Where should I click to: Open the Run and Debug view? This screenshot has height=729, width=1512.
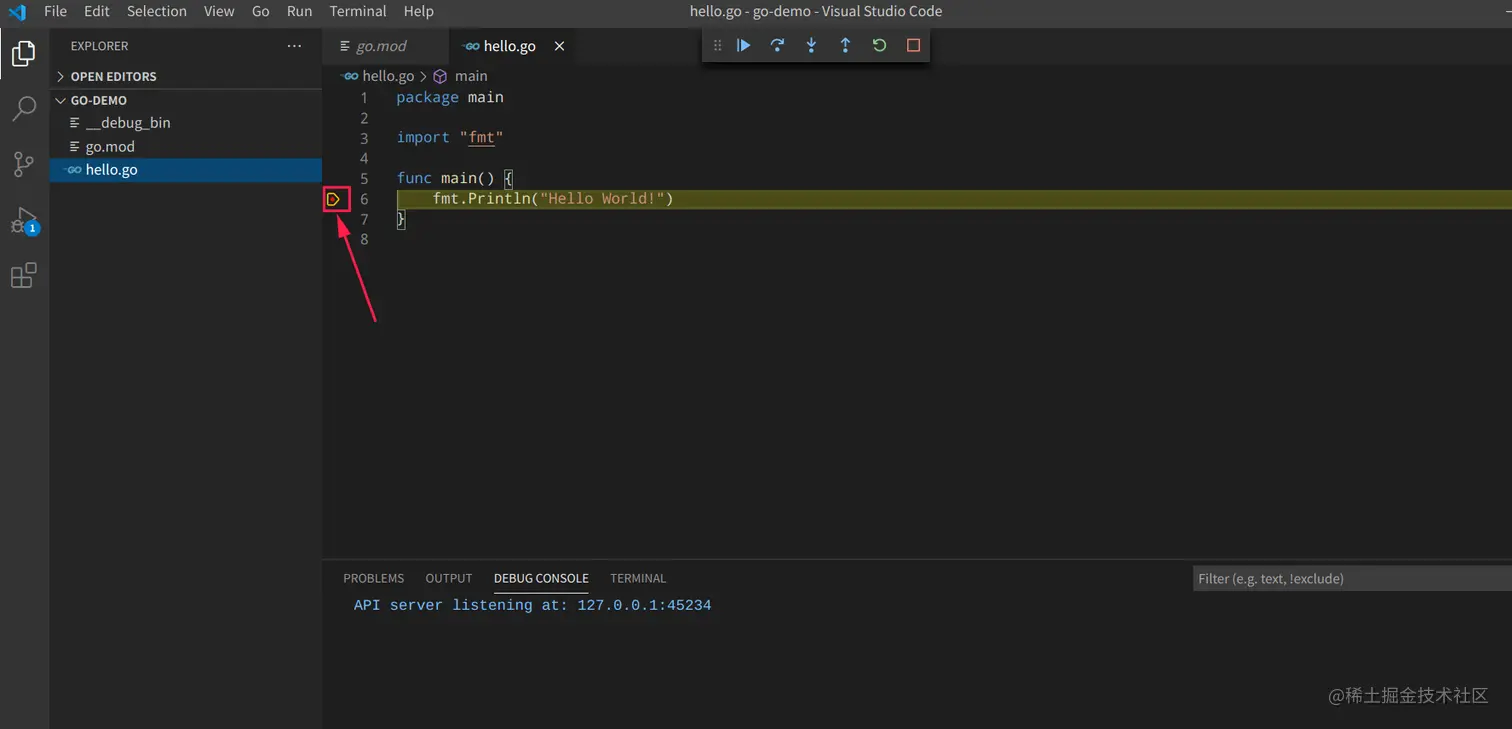point(24,220)
